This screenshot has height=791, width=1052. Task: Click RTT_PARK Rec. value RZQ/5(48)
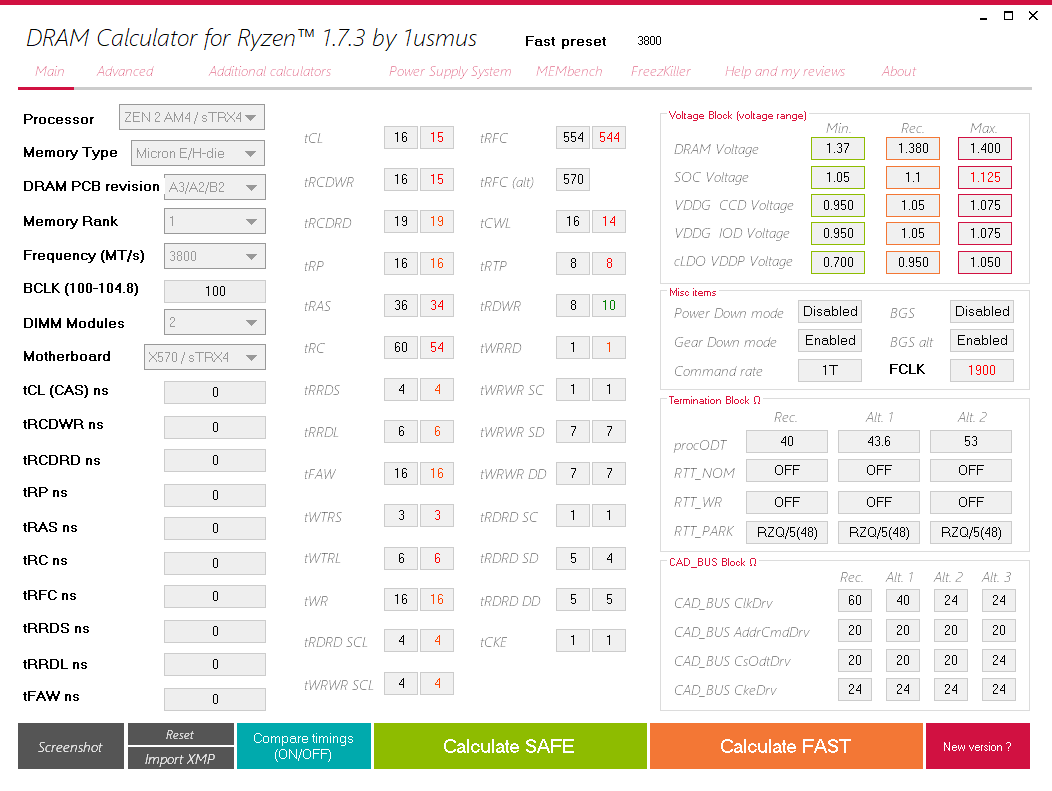click(x=787, y=533)
